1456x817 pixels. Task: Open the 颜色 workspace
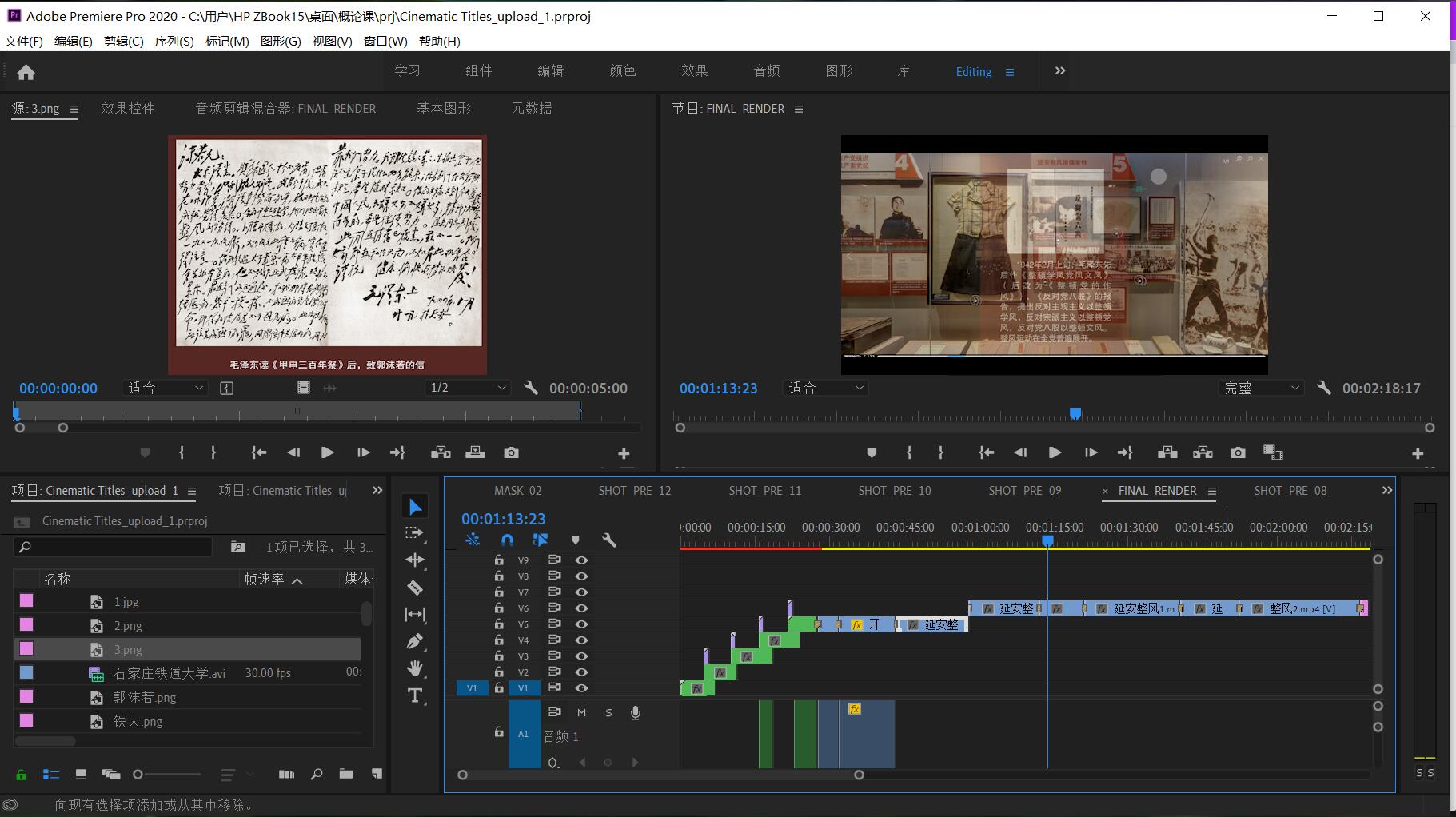point(622,71)
